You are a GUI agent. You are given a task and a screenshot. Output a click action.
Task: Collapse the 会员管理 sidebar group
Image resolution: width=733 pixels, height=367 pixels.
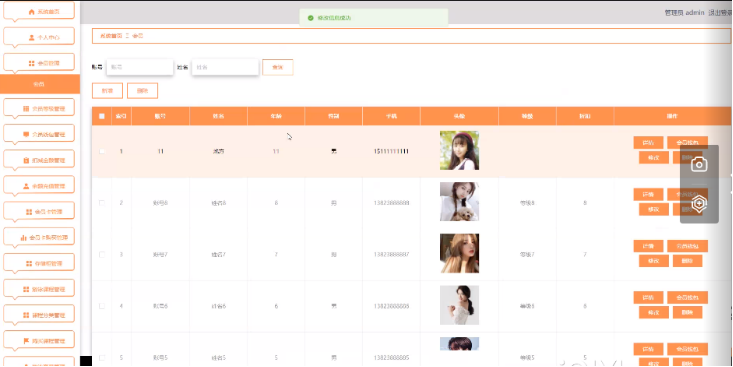point(39,63)
